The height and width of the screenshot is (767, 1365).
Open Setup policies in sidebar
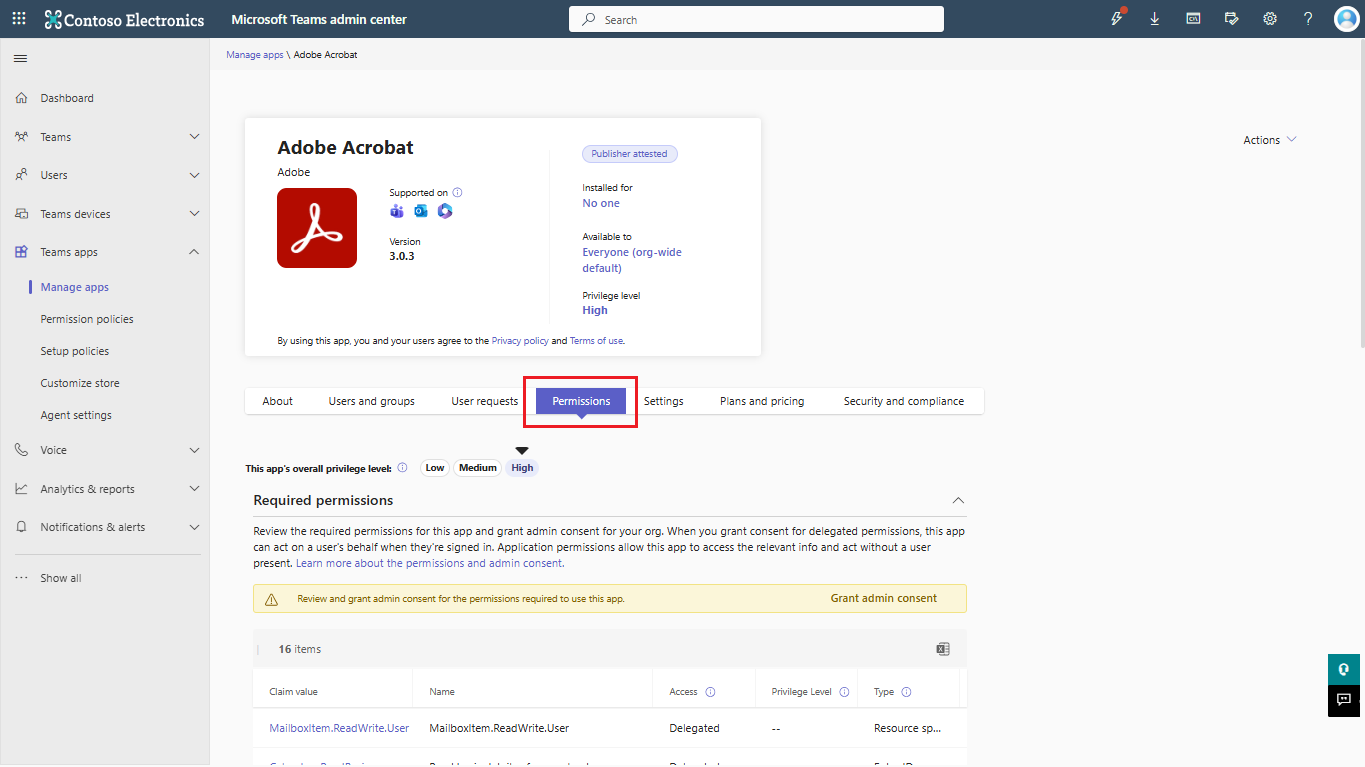click(x=75, y=351)
